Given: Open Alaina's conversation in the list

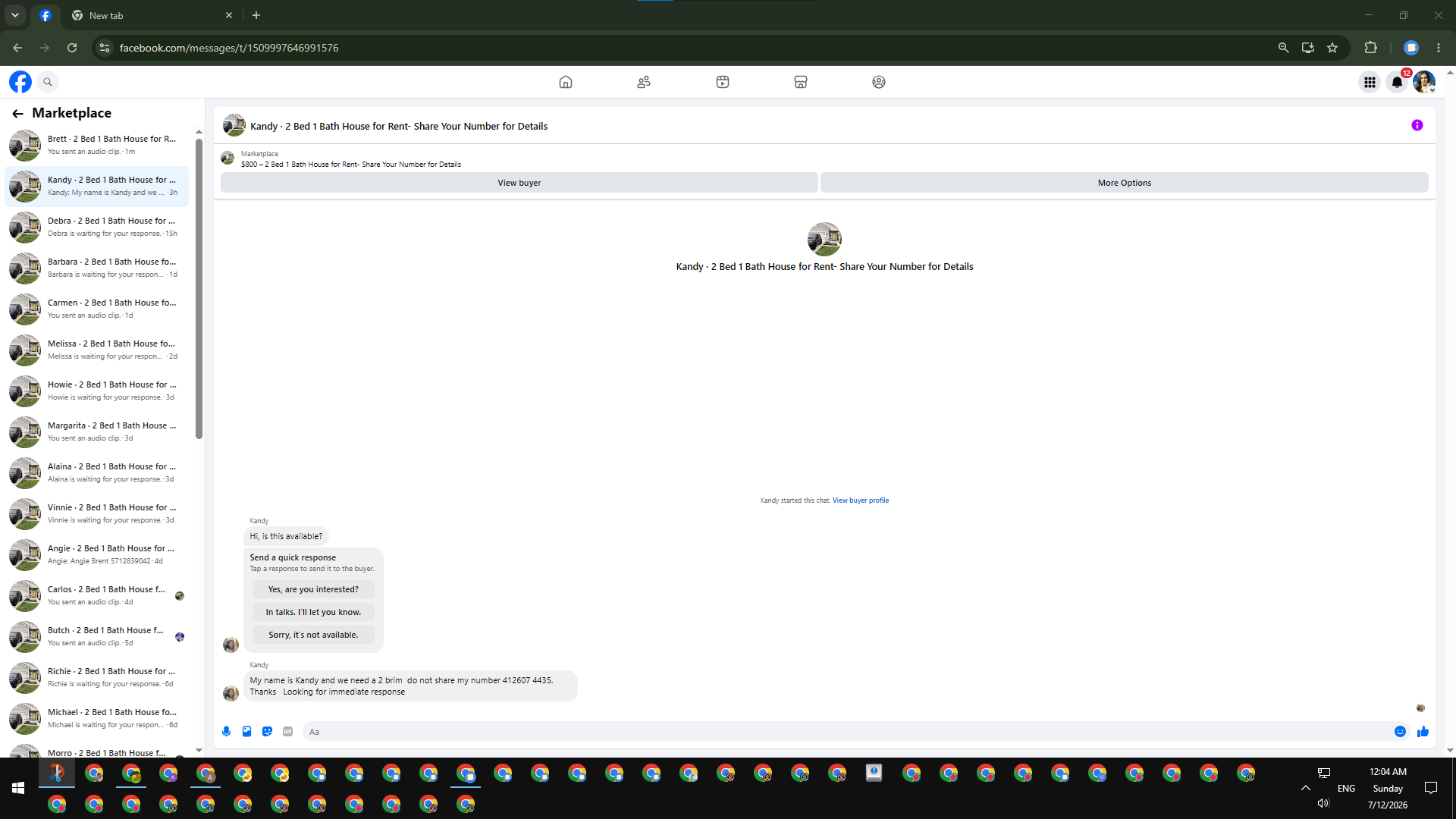Looking at the screenshot, I should click(x=97, y=473).
